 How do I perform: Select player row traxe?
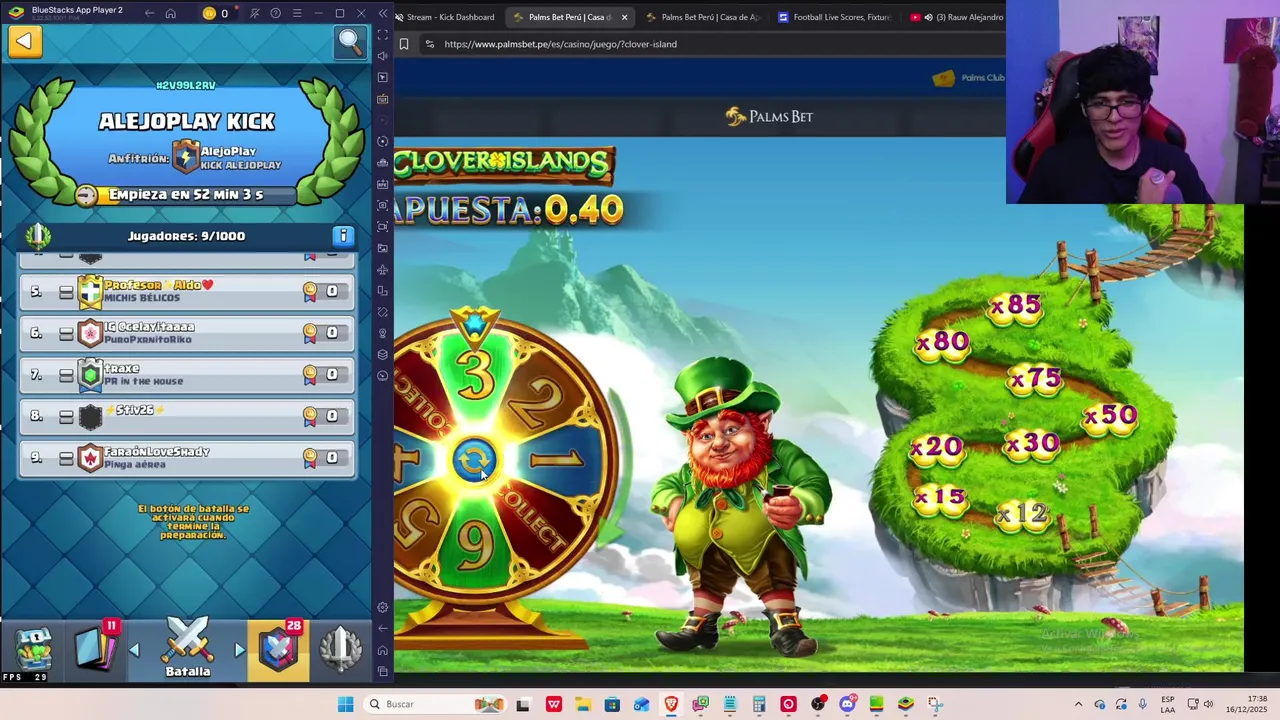tap(187, 375)
